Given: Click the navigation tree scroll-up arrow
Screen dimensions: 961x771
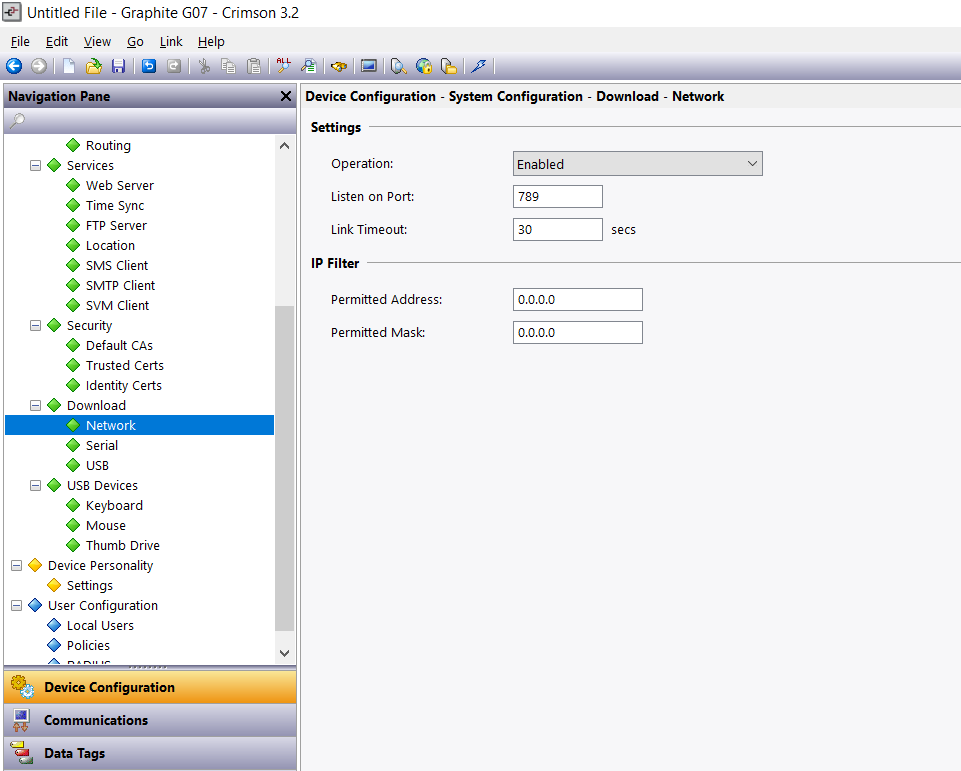Looking at the screenshot, I should 284,146.
